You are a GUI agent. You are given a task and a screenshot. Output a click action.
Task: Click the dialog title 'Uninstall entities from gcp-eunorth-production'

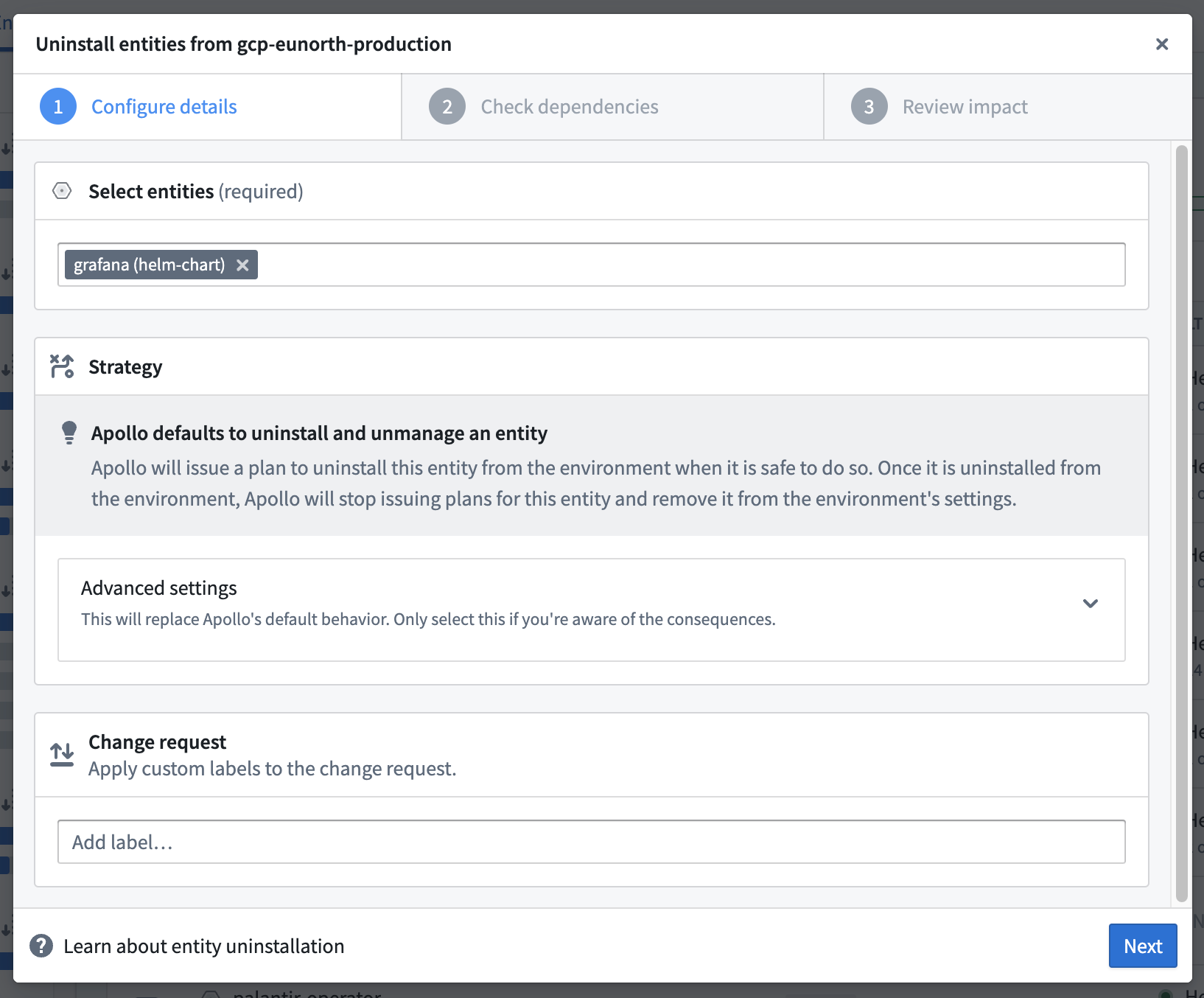(244, 44)
